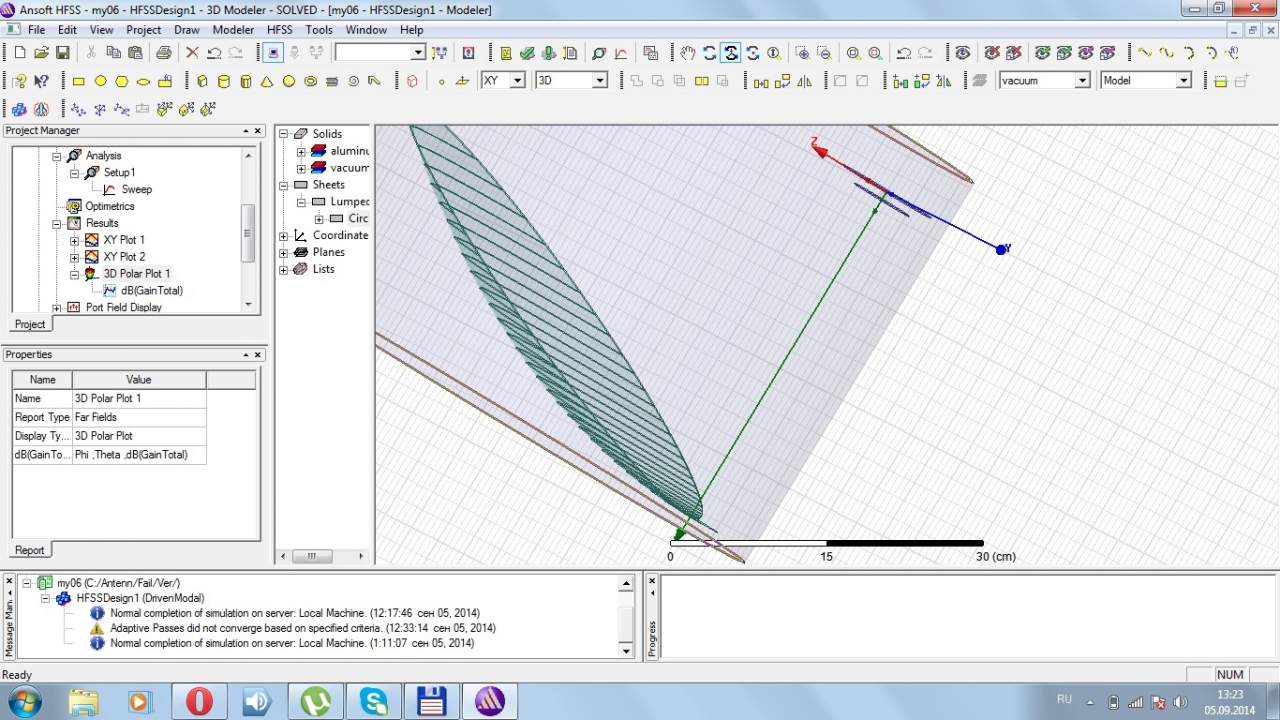Toggle the Hide/Show objects eye icon
Viewport: 1280px width, 720px height.
pyautogui.click(x=962, y=53)
